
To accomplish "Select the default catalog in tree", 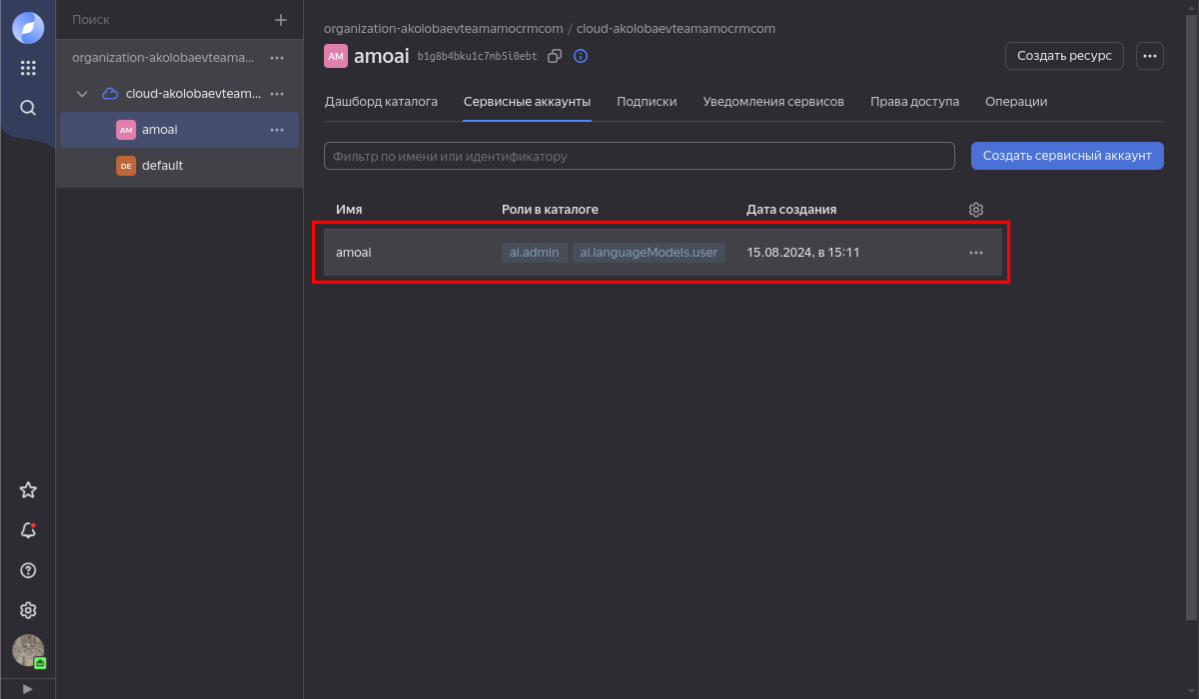I will [x=162, y=166].
